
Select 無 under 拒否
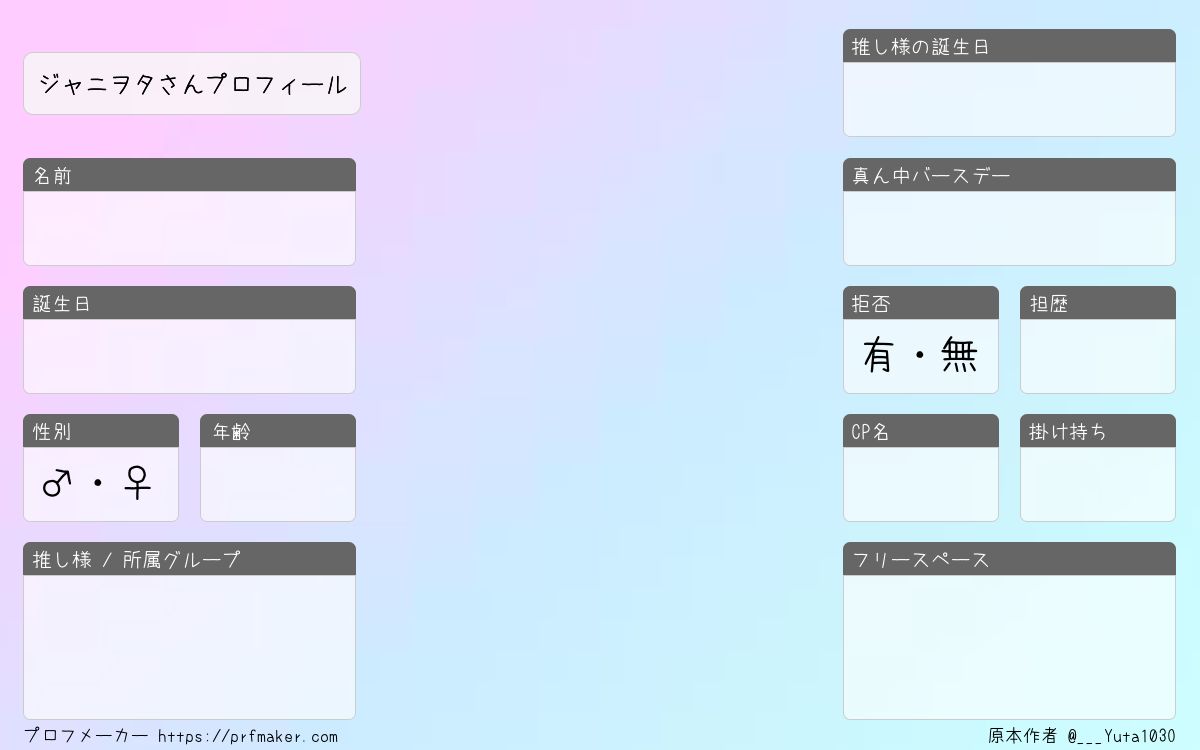pyautogui.click(x=959, y=356)
